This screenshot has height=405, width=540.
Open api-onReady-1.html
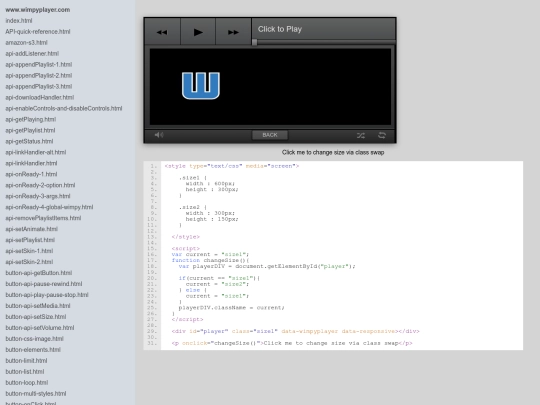(x=31, y=174)
